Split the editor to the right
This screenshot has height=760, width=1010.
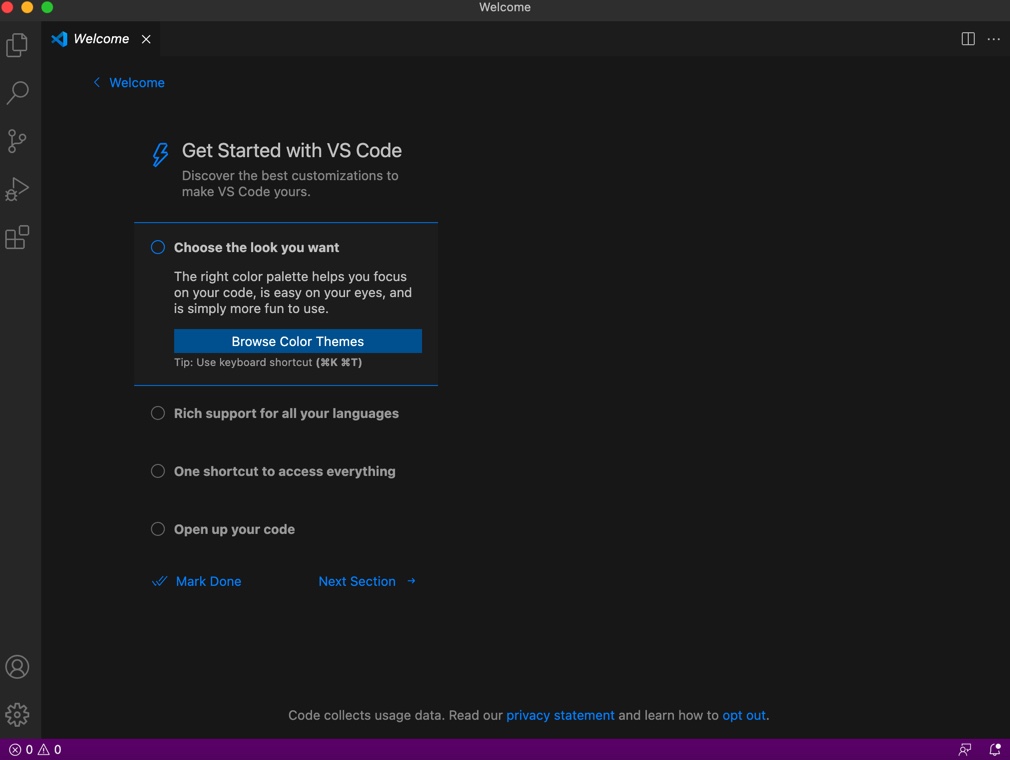[967, 39]
